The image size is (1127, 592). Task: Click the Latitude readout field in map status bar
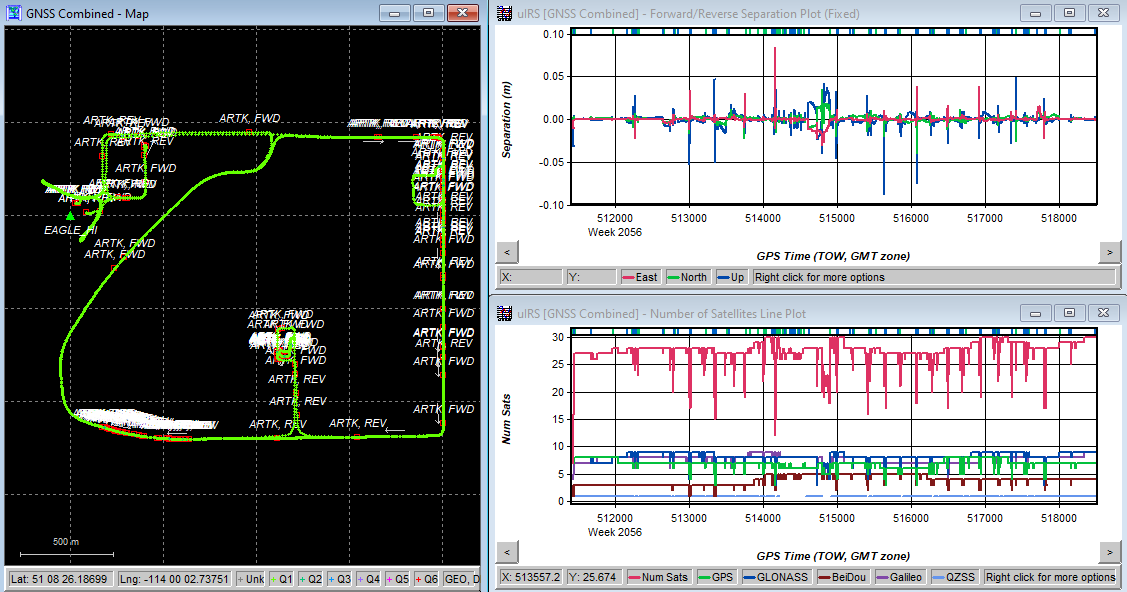click(x=59, y=578)
